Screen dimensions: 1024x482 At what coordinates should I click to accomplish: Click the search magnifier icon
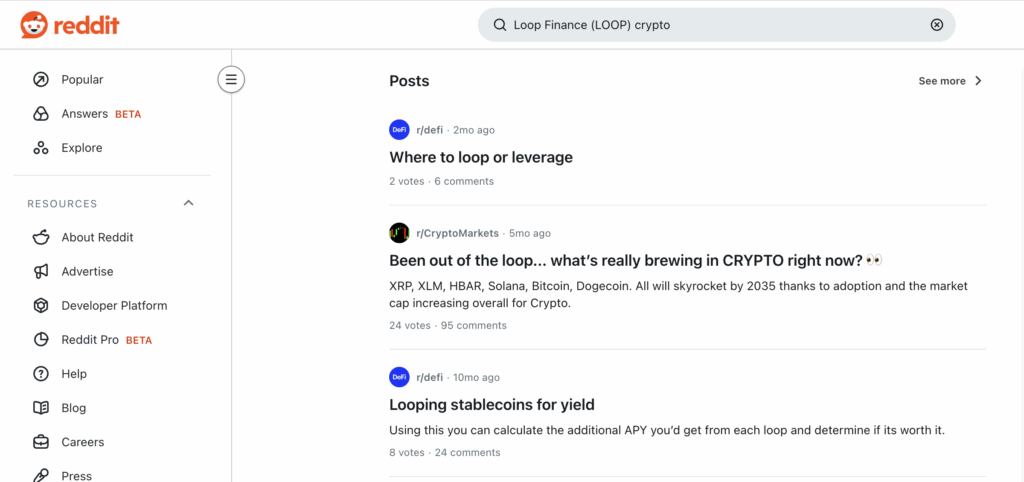[499, 25]
